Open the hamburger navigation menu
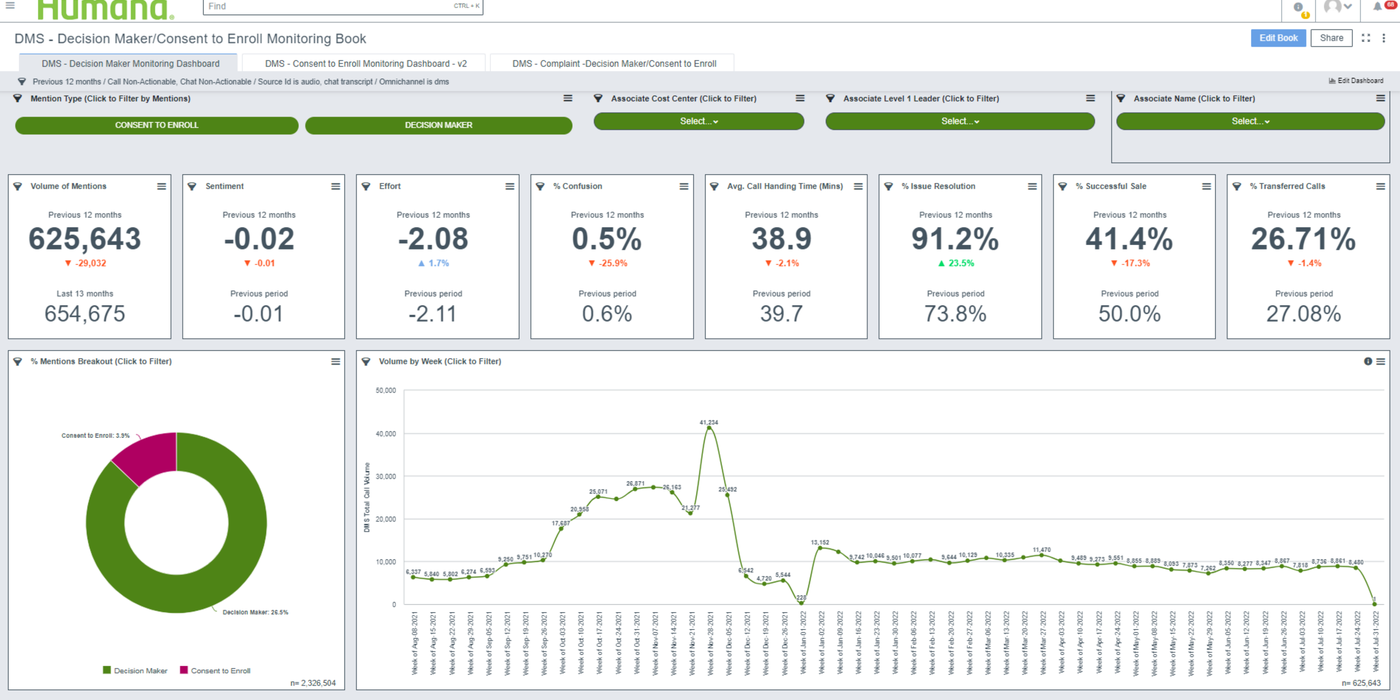The image size is (1400, 700). [x=10, y=6]
